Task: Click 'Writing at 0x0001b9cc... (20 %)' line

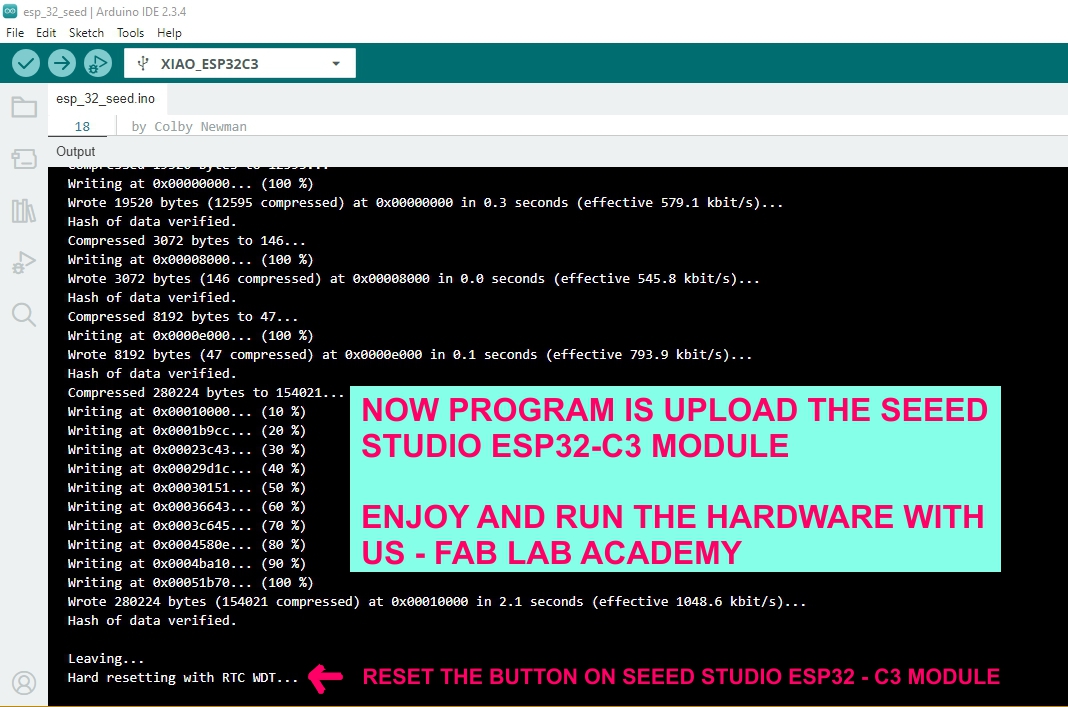Action: coord(187,430)
